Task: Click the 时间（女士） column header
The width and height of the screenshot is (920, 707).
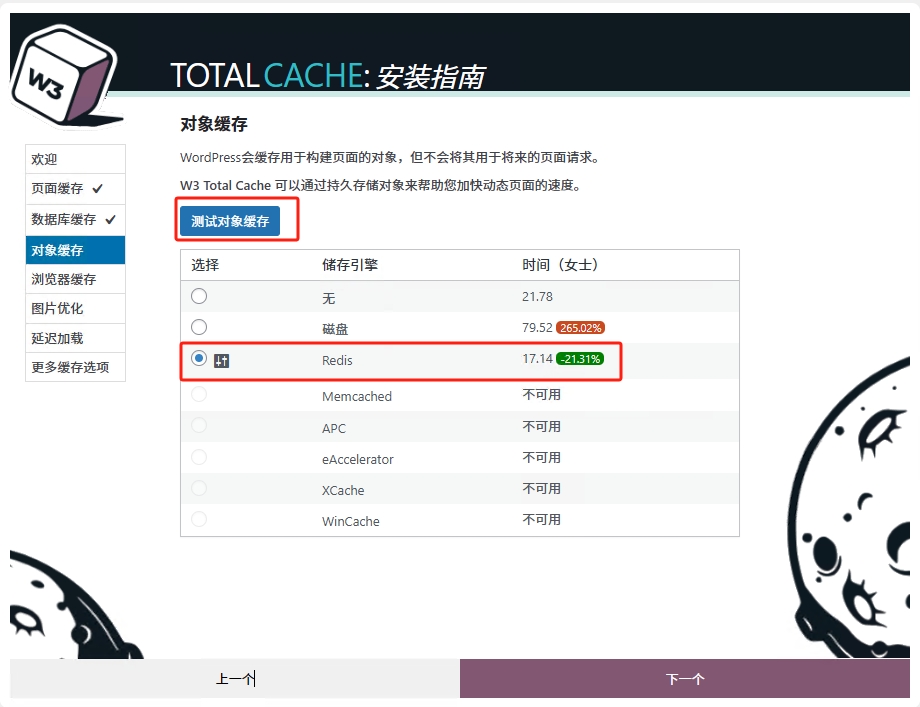Action: [560, 265]
